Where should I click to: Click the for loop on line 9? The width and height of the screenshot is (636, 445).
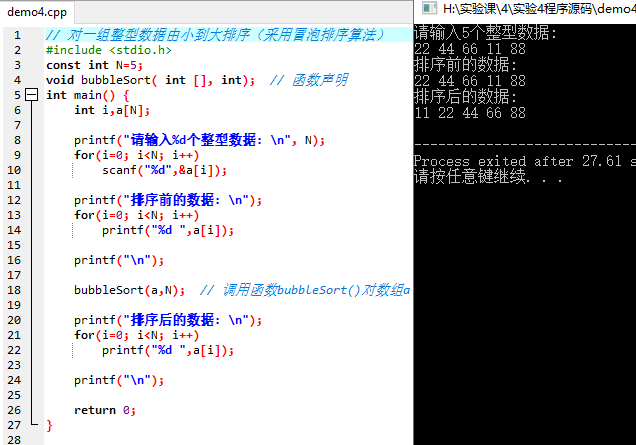[x=136, y=155]
